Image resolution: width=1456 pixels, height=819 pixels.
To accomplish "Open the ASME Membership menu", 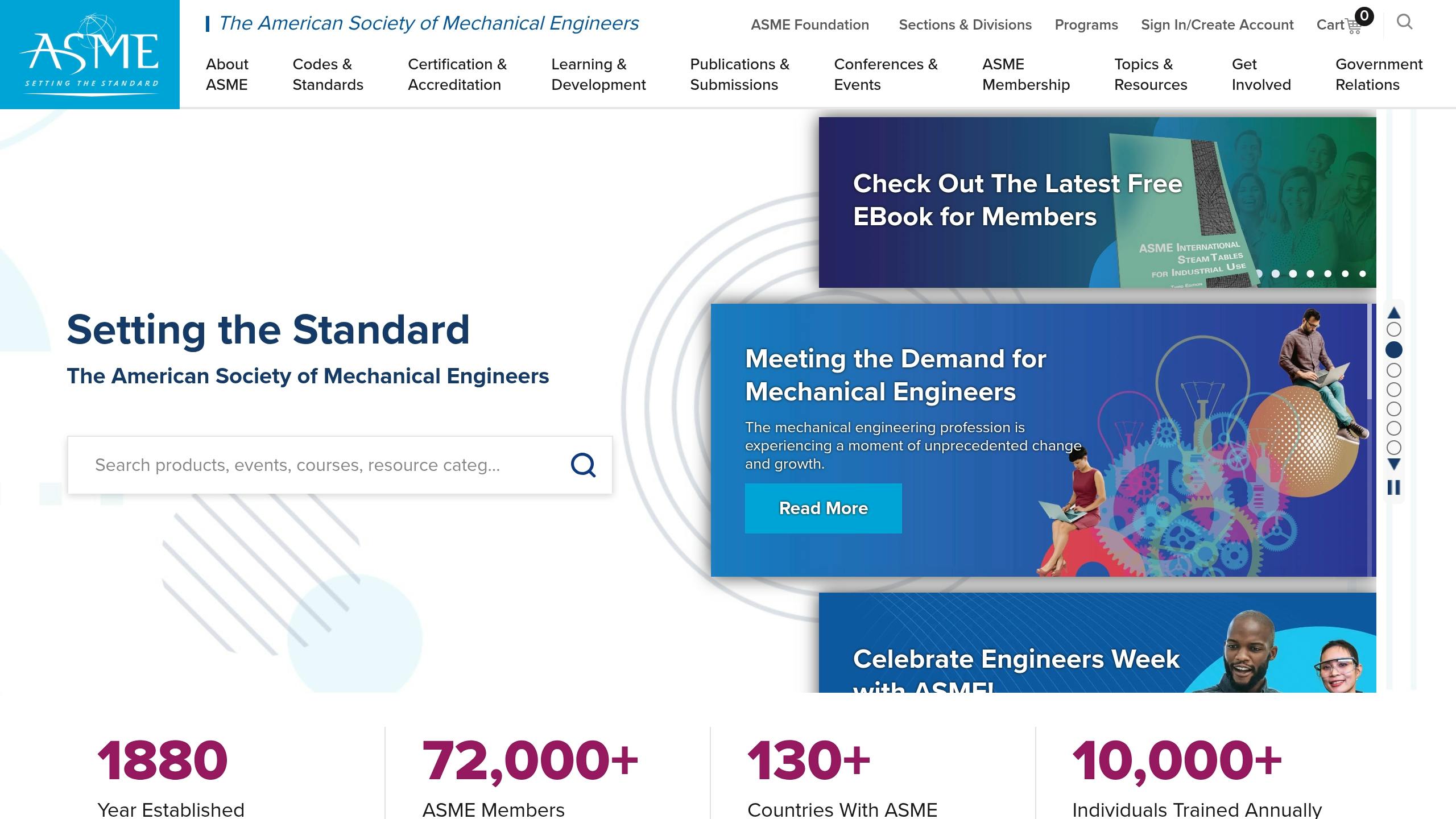I will [1026, 75].
